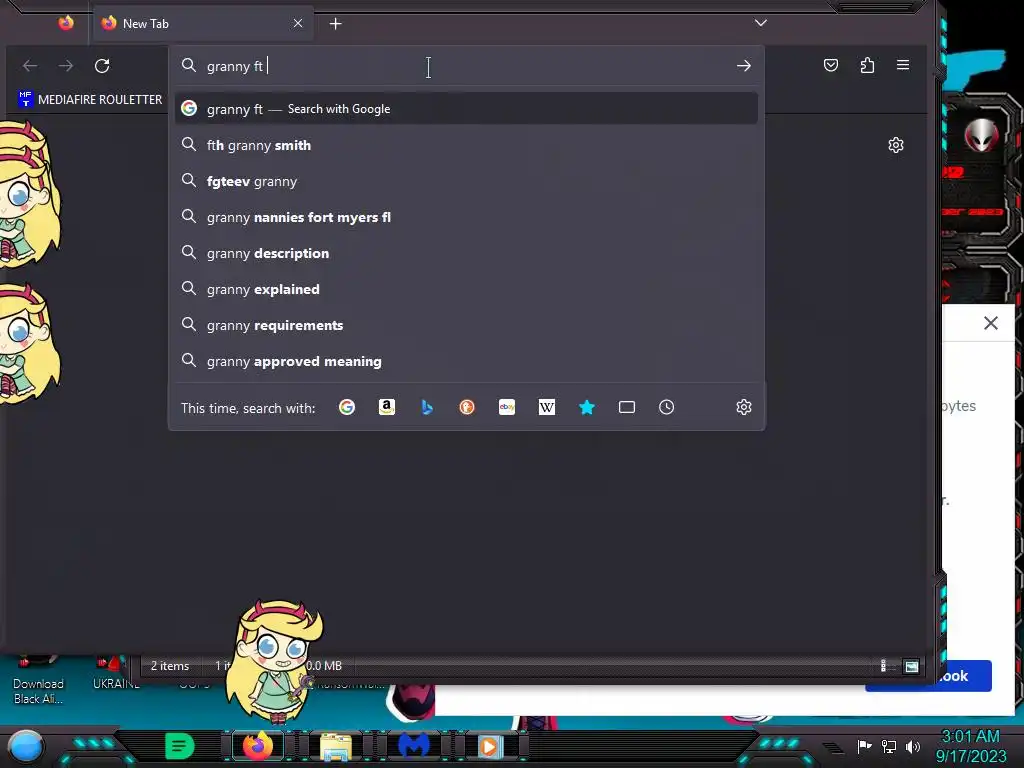Select 'granny ft — Search with Google'
This screenshot has height=768, width=1024.
[x=466, y=109]
